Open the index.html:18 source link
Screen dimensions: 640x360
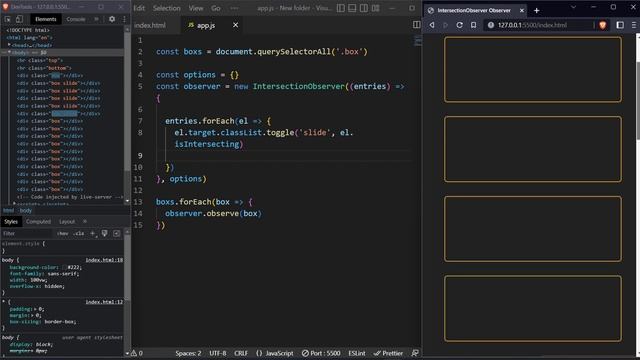coord(104,260)
